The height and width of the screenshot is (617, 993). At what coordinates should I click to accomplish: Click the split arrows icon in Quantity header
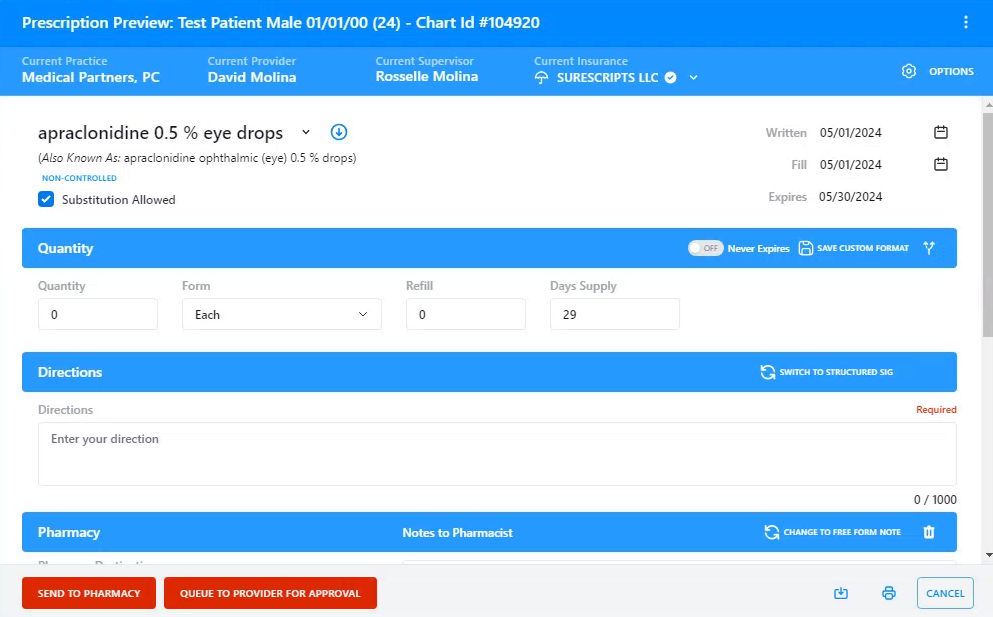(929, 248)
